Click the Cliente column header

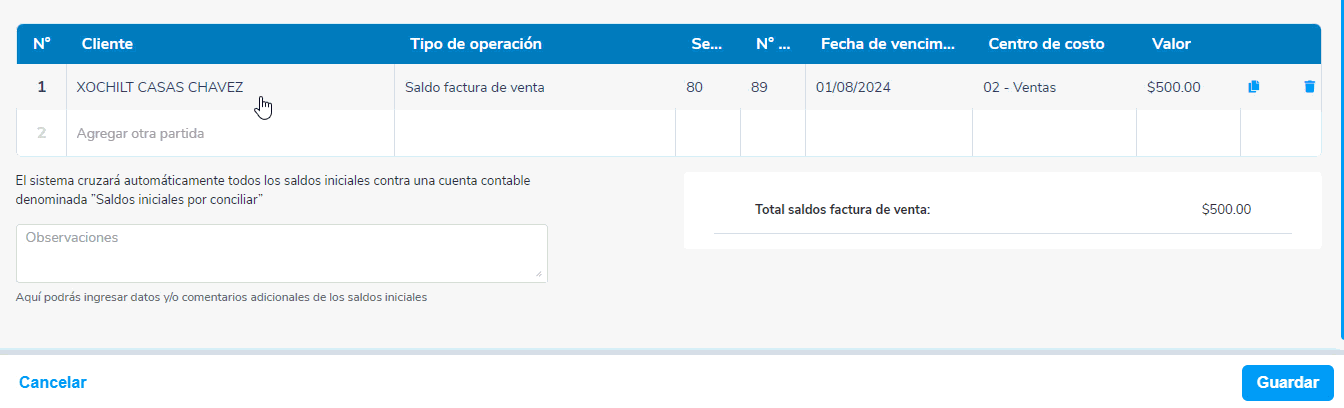click(x=107, y=44)
